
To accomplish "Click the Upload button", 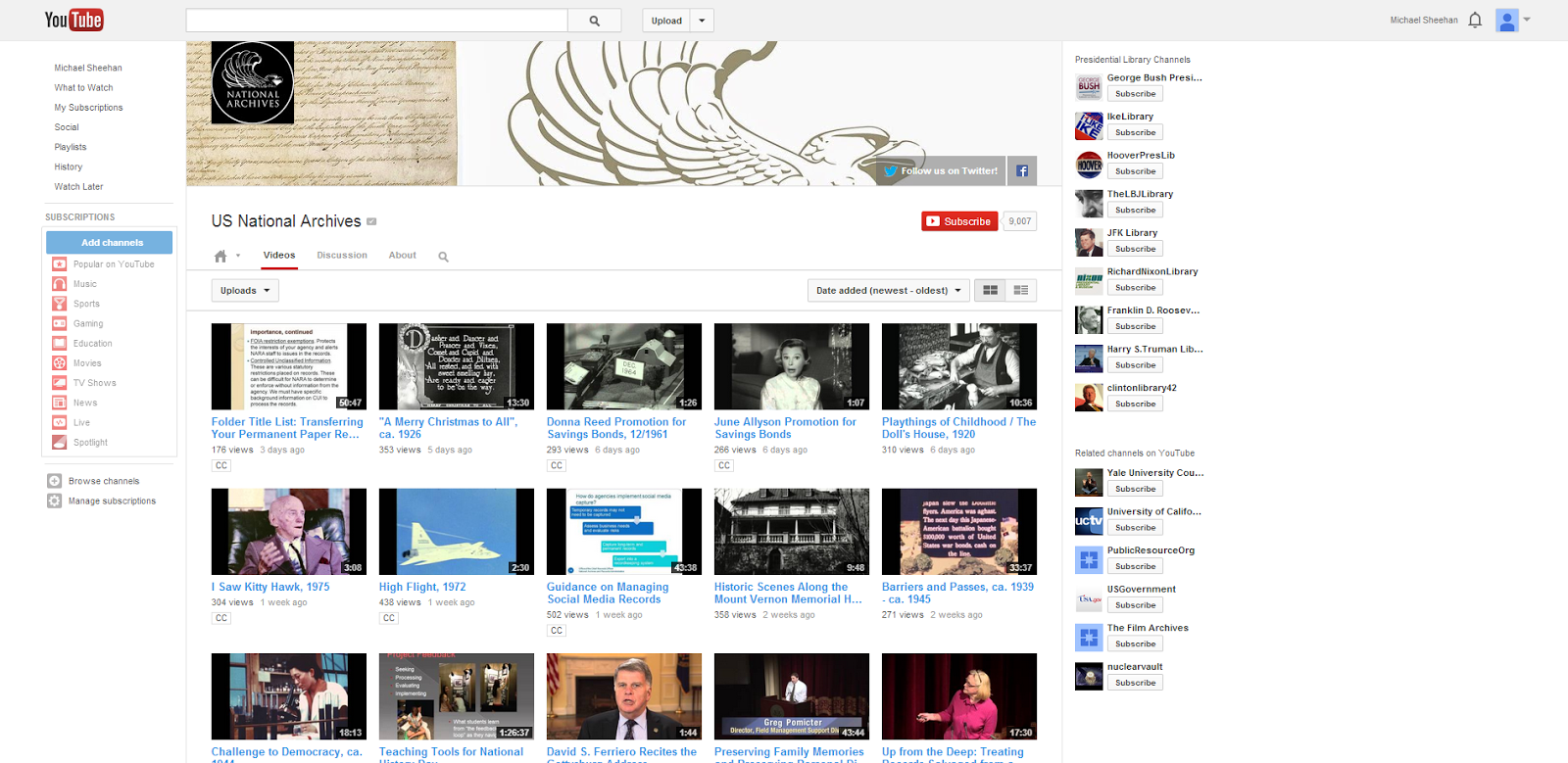I will coord(666,21).
